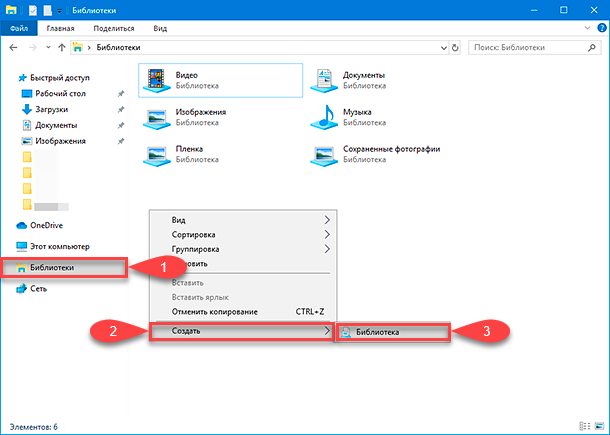Click New folder icon in title bar
The image size is (610, 435).
click(x=47, y=10)
